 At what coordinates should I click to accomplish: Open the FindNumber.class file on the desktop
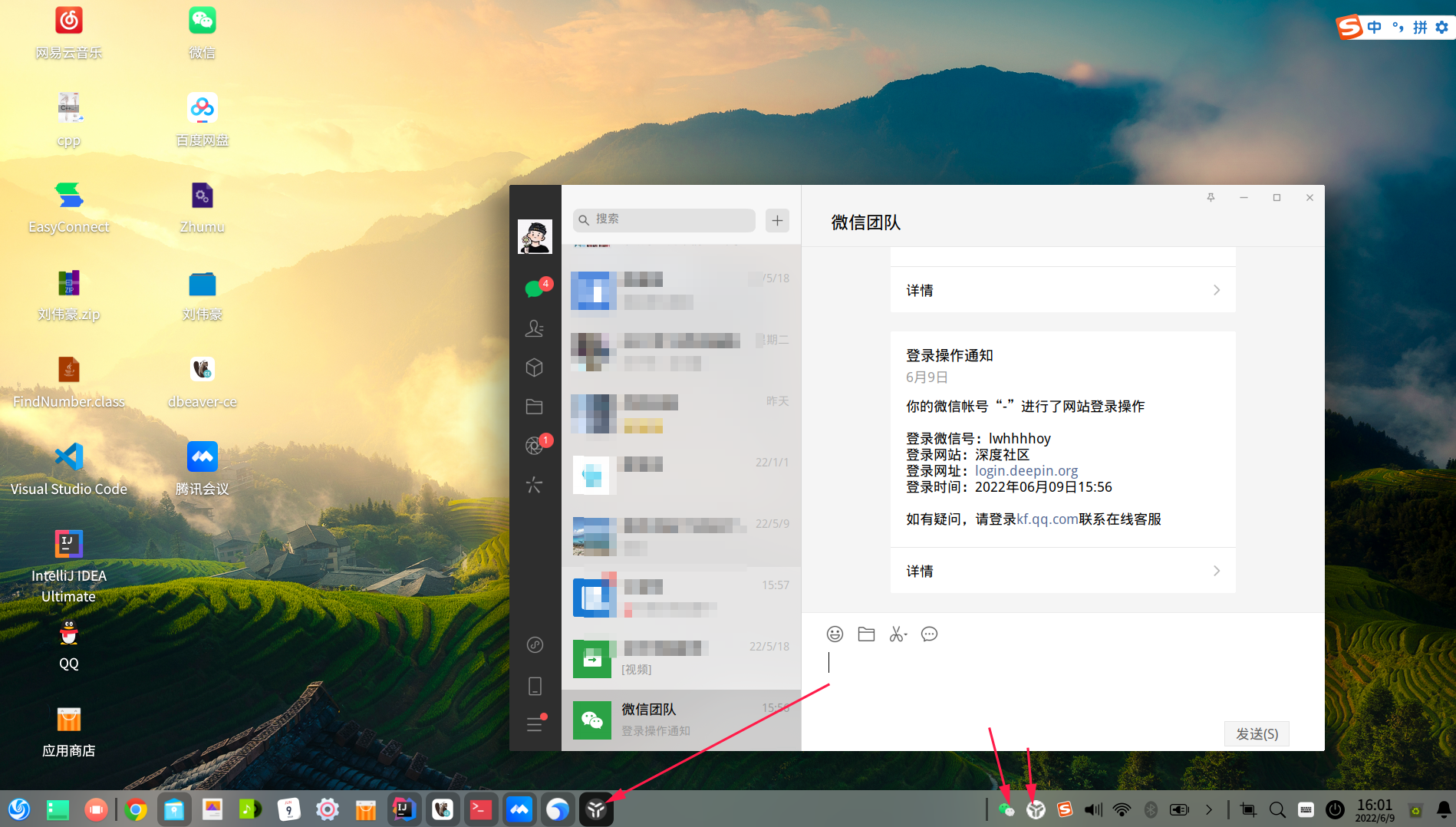(69, 382)
